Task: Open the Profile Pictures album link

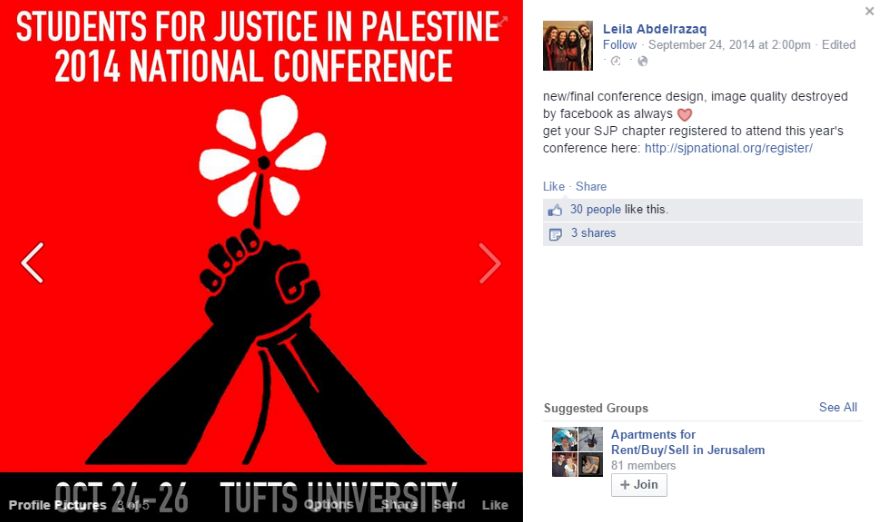Action: pyautogui.click(x=57, y=505)
